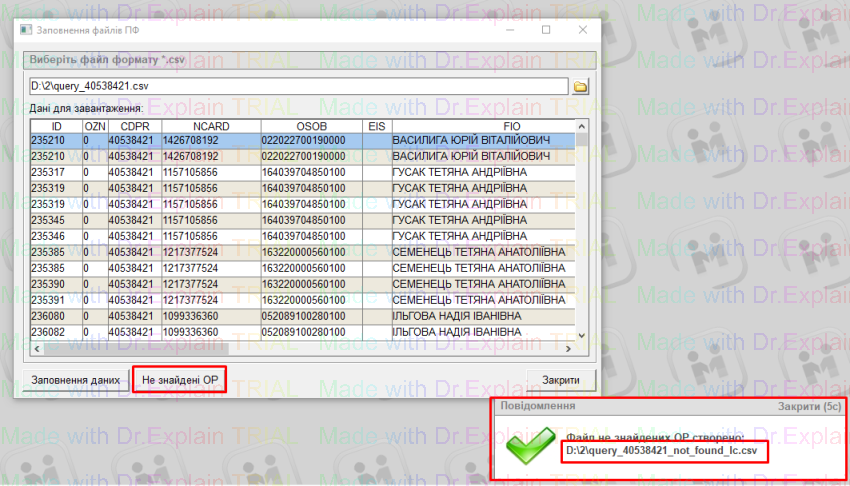Select the FIO column header
This screenshot has width=850, height=486.
[x=510, y=126]
